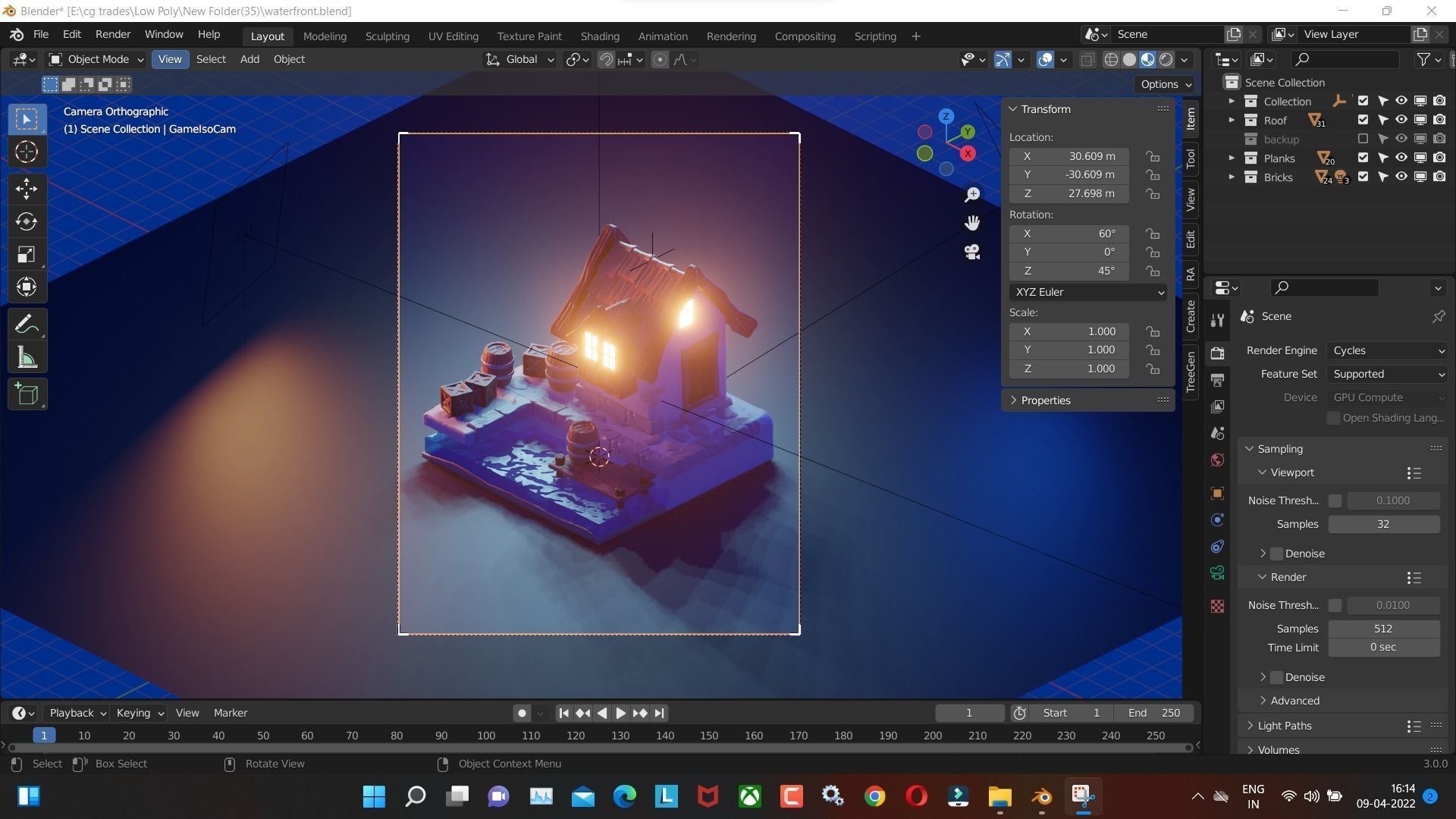Click the Options button in viewport header
Image resolution: width=1456 pixels, height=819 pixels.
pos(1166,84)
